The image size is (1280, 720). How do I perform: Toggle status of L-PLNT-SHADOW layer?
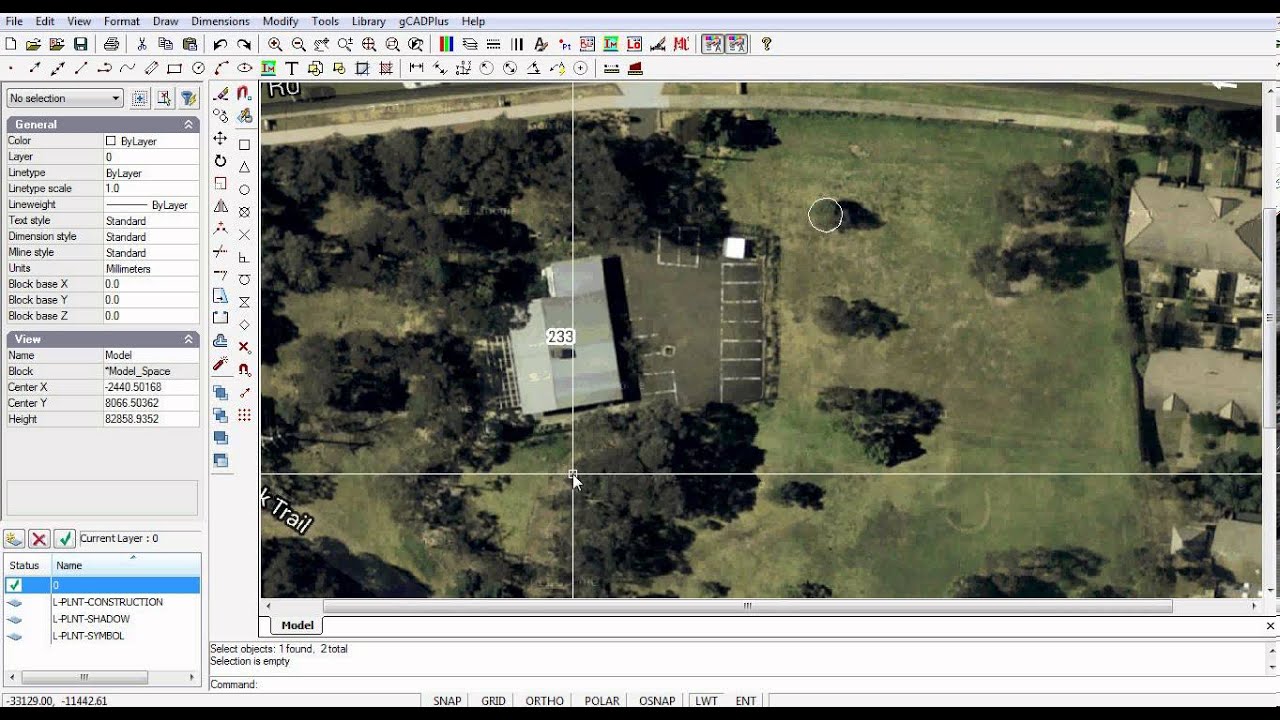click(x=14, y=620)
